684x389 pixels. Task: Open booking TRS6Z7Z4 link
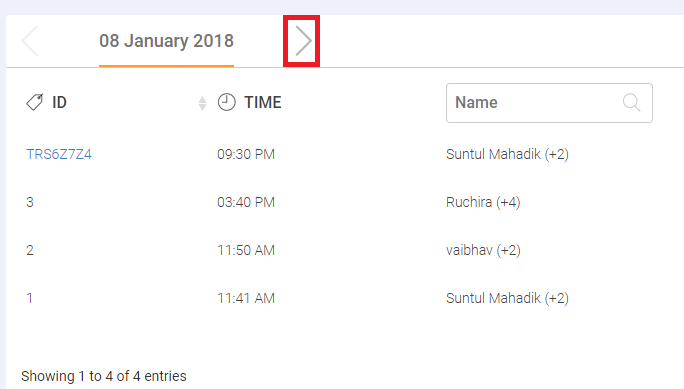[x=59, y=154]
